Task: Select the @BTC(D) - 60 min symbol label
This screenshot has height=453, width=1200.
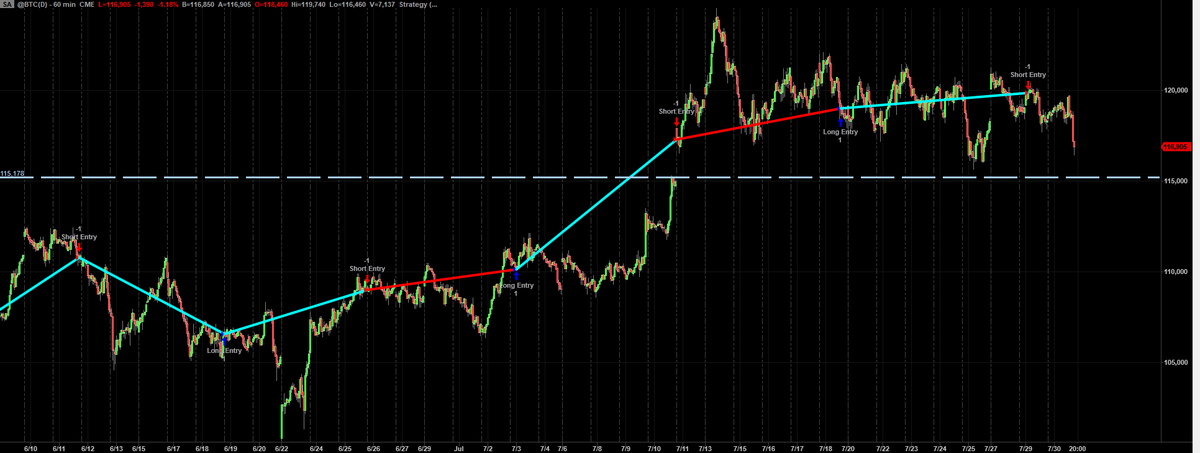Action: tap(46, 5)
